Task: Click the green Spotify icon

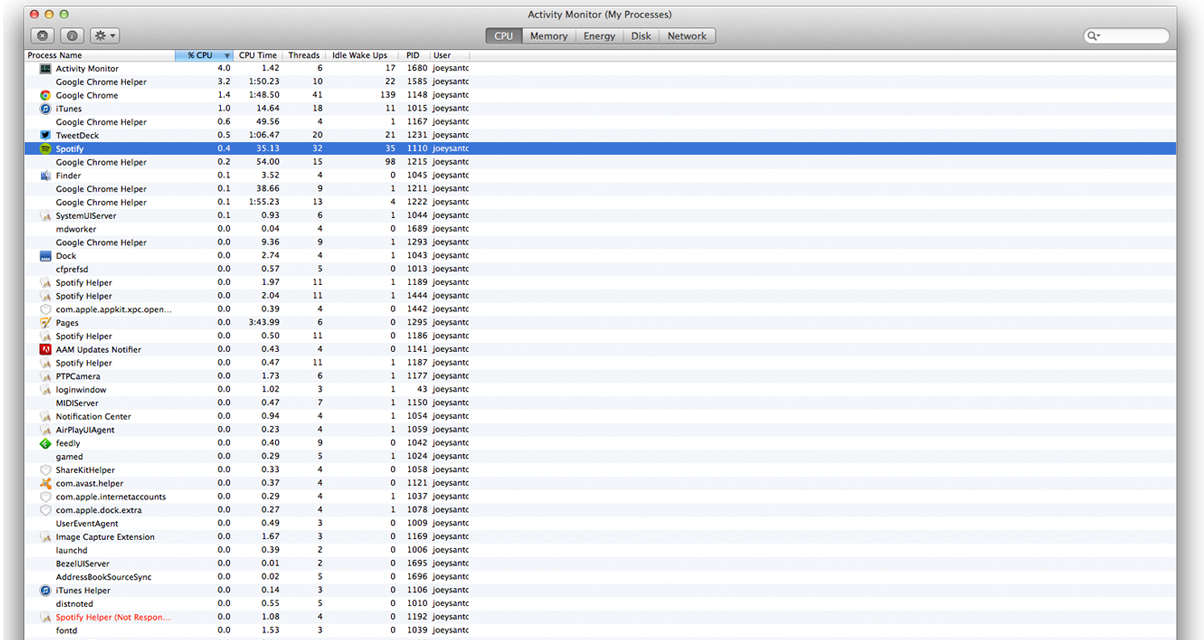Action: click(45, 148)
